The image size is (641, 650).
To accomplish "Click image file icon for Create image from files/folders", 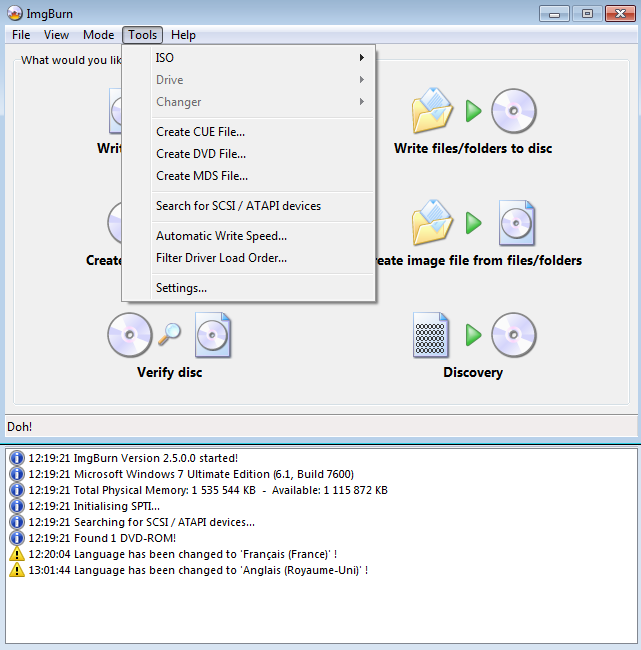I will [x=517, y=223].
